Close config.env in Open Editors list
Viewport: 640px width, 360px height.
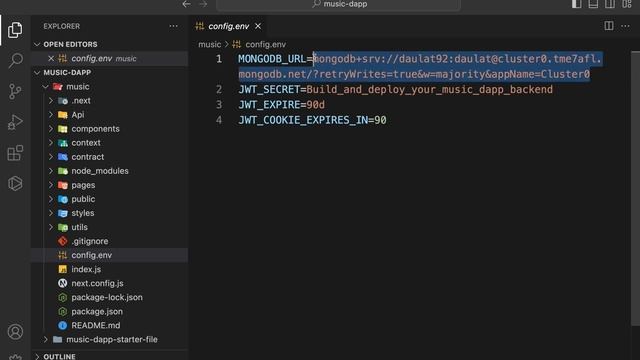tap(51, 58)
